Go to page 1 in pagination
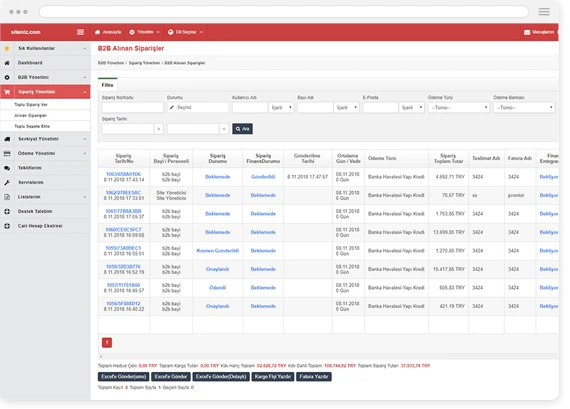This screenshot has width=570, height=409. [x=107, y=342]
